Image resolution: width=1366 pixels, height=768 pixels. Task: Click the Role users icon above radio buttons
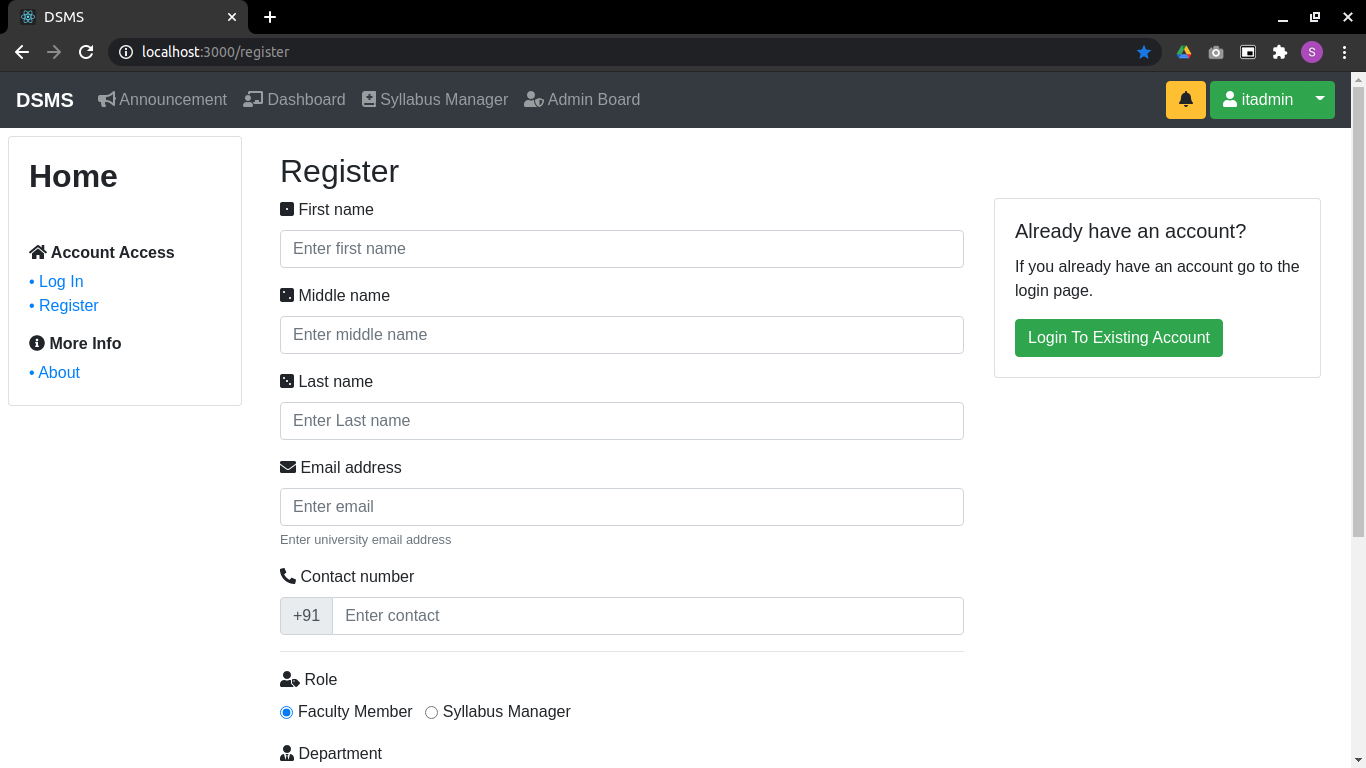point(287,678)
